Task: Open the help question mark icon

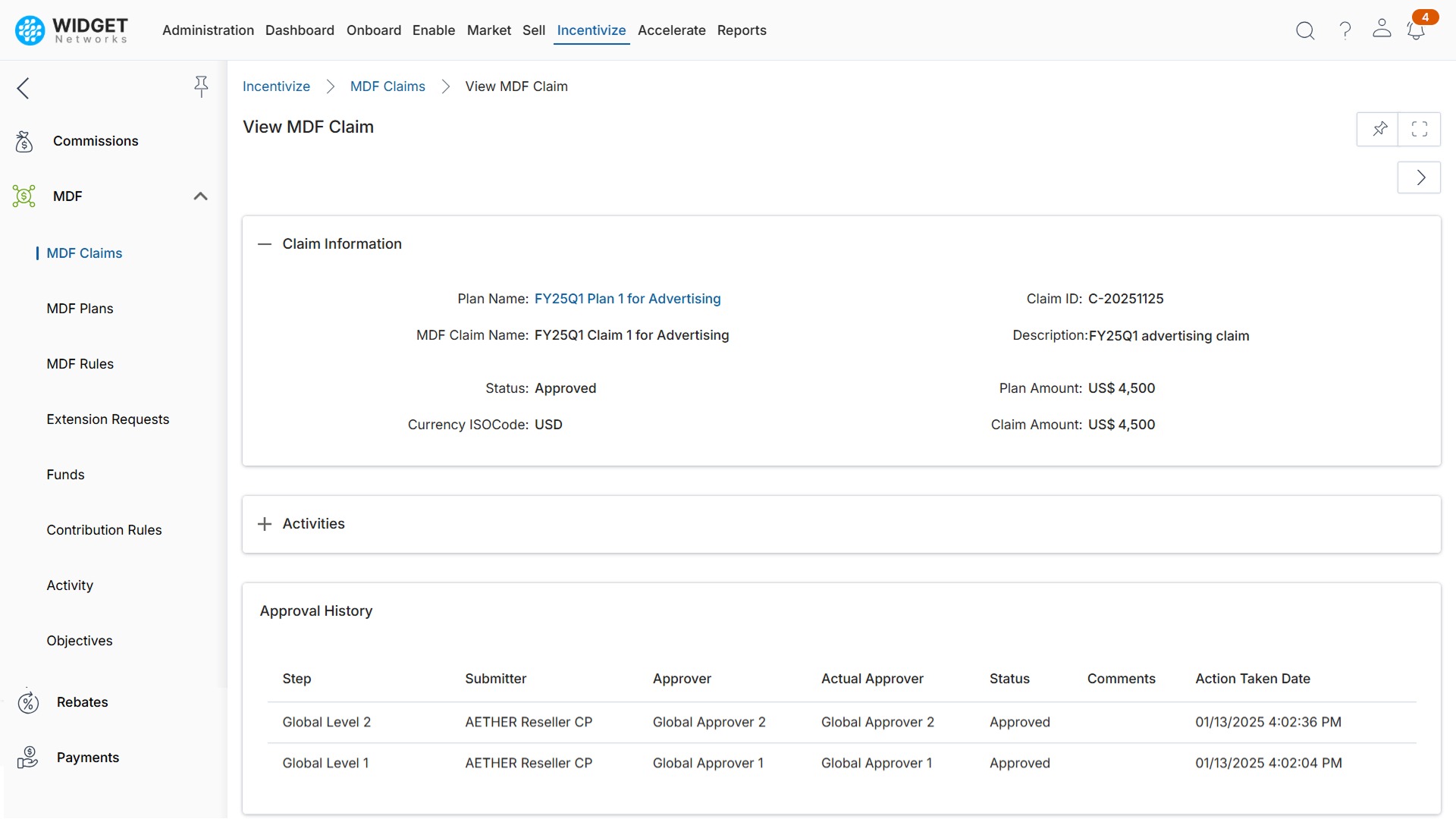Action: pyautogui.click(x=1344, y=30)
